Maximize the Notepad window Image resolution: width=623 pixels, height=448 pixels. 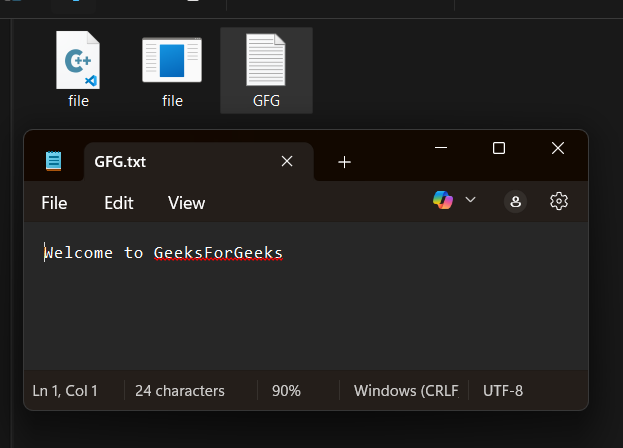pyautogui.click(x=499, y=148)
